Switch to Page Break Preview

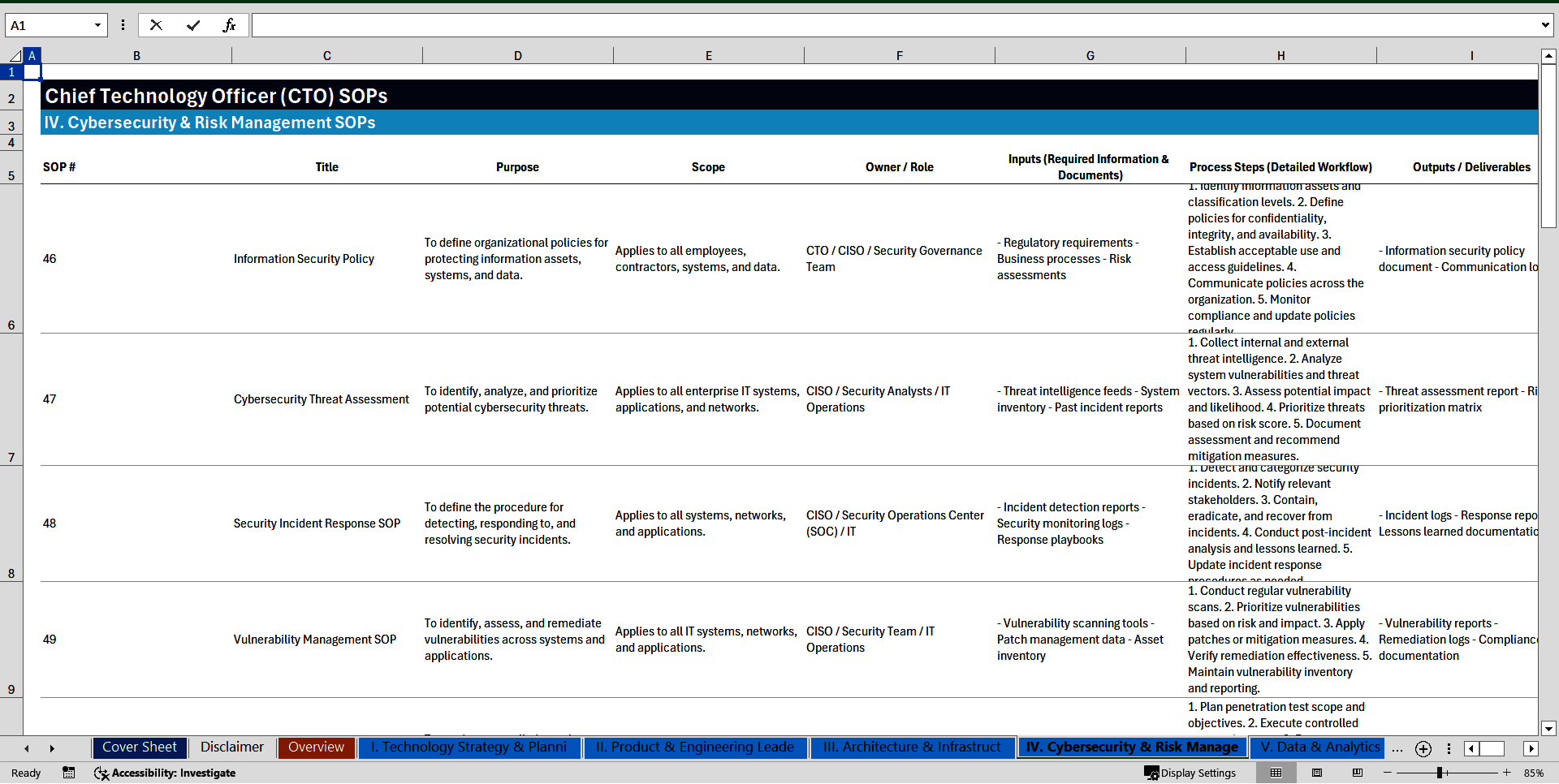(x=1358, y=773)
